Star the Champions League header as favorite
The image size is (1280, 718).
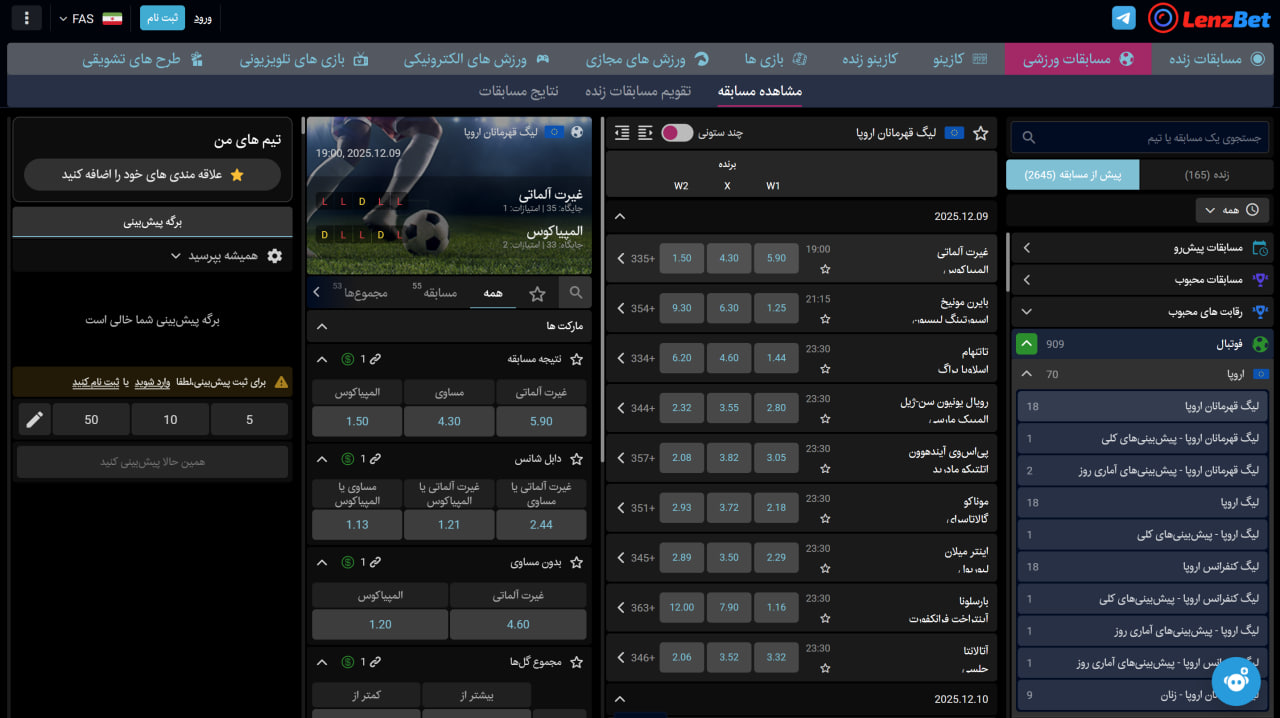(x=981, y=133)
